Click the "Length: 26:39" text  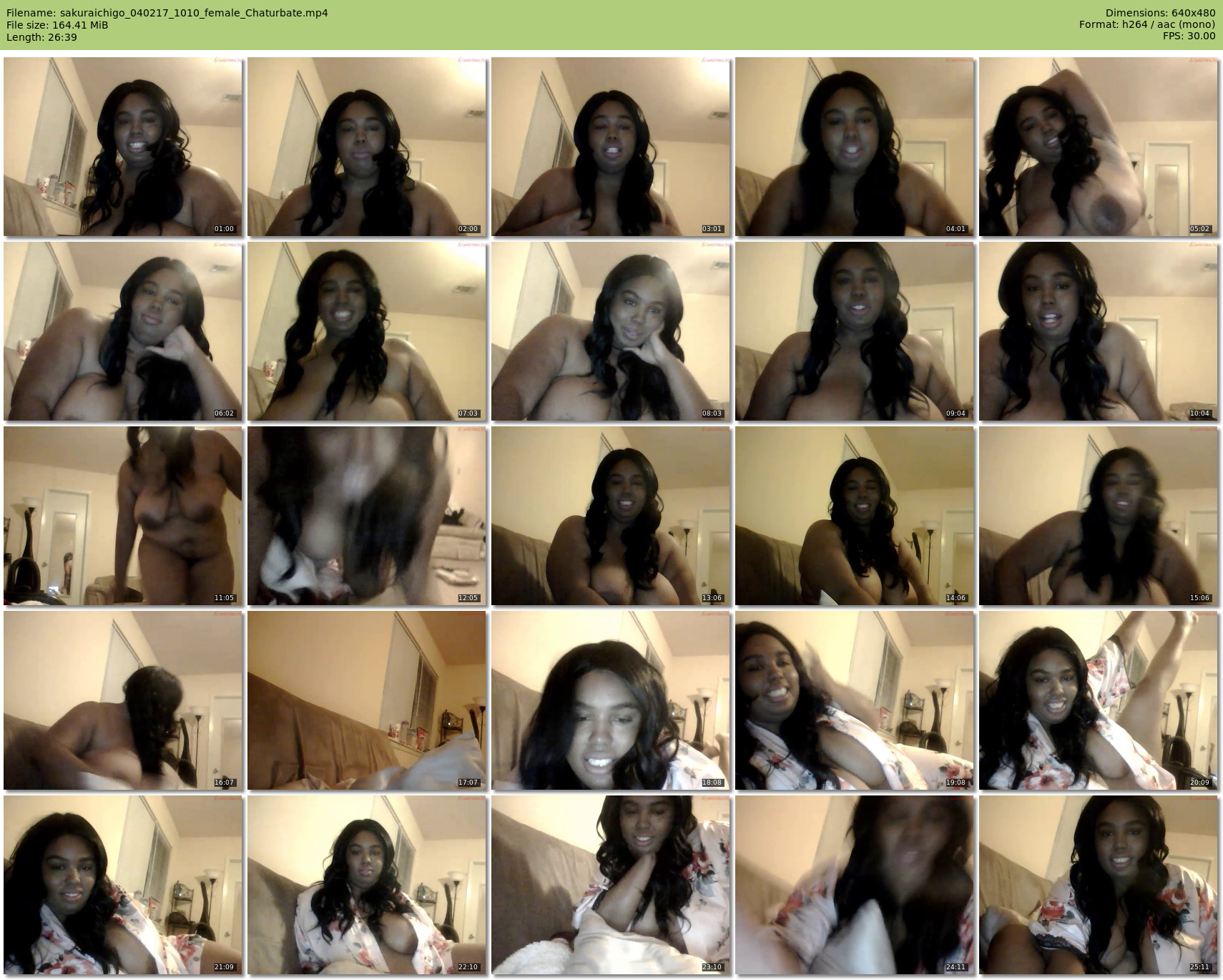click(41, 37)
